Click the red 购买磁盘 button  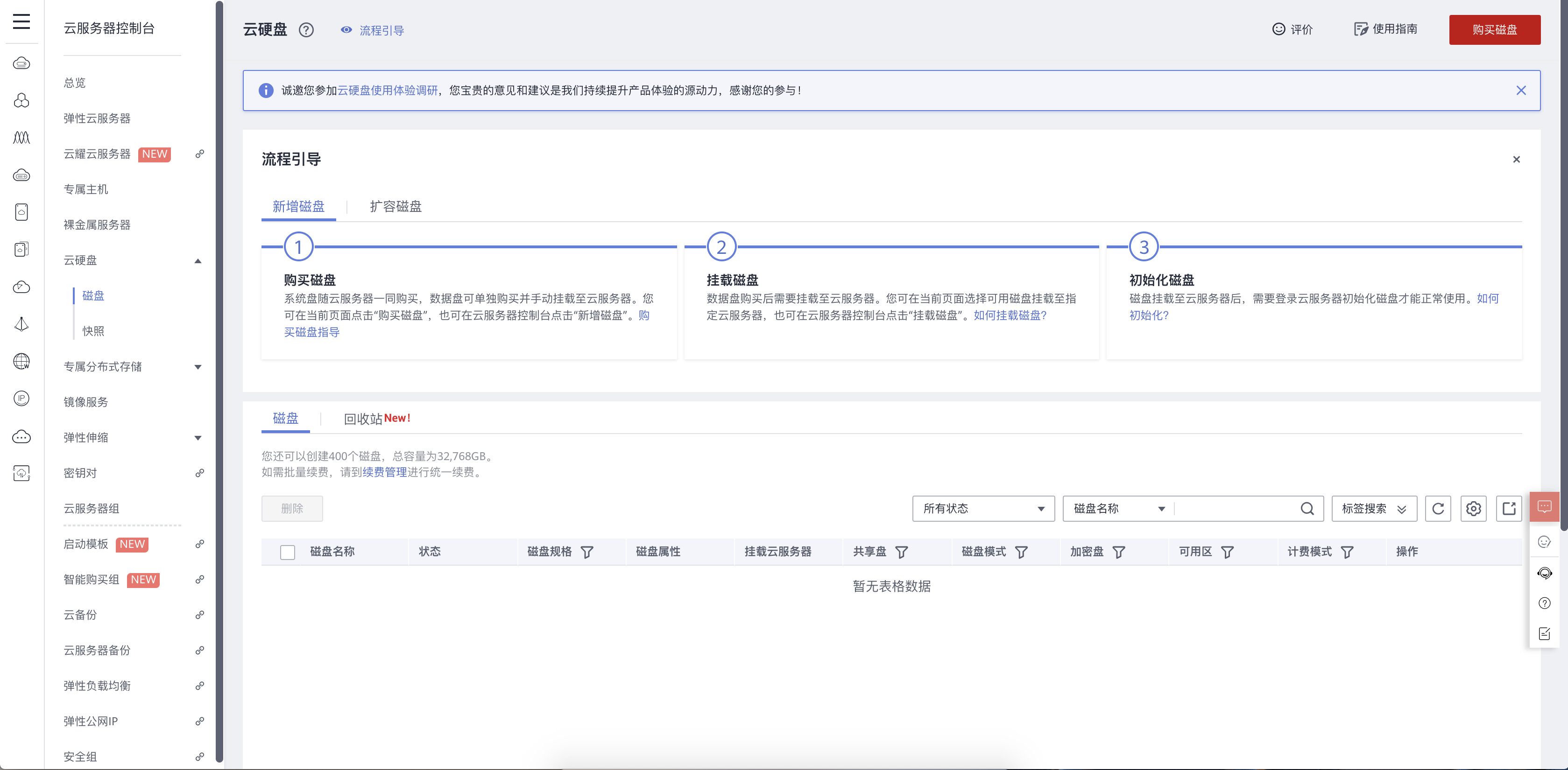pos(1494,30)
